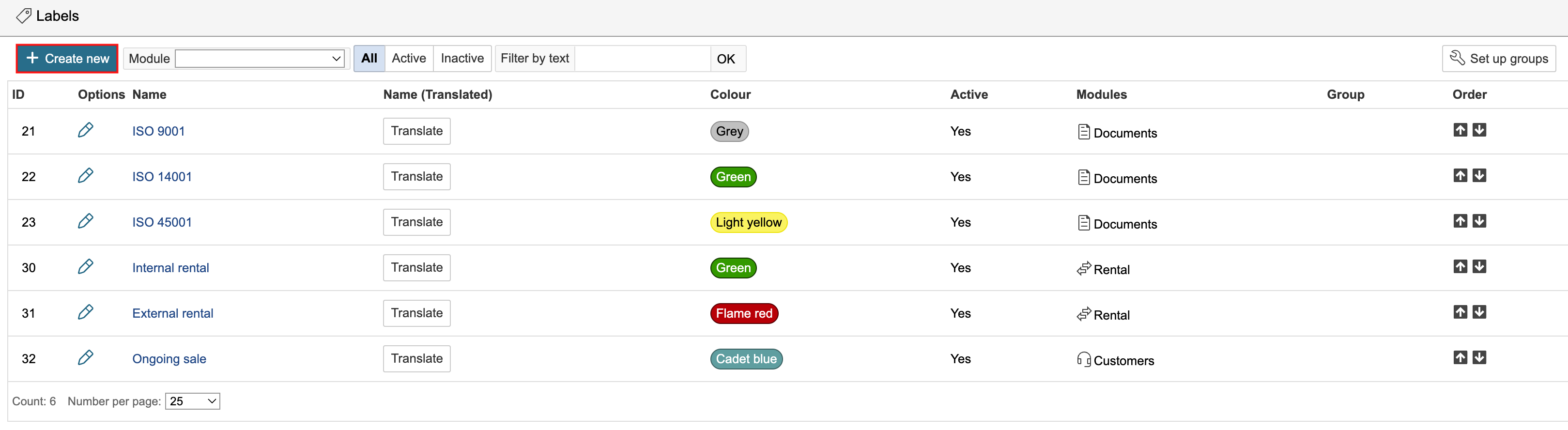Edit the ISO 45001 label via pencil icon
The height and width of the screenshot is (430, 1568).
click(85, 221)
